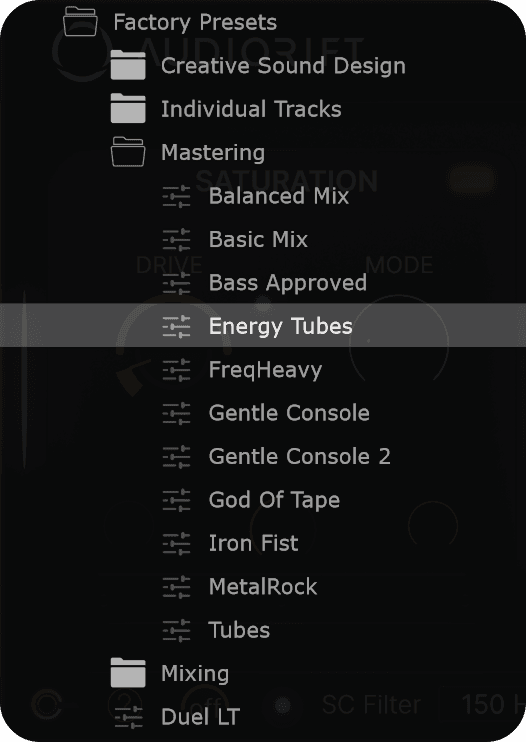The image size is (526, 742).
Task: Expand the Mixing folder
Action: [195, 673]
